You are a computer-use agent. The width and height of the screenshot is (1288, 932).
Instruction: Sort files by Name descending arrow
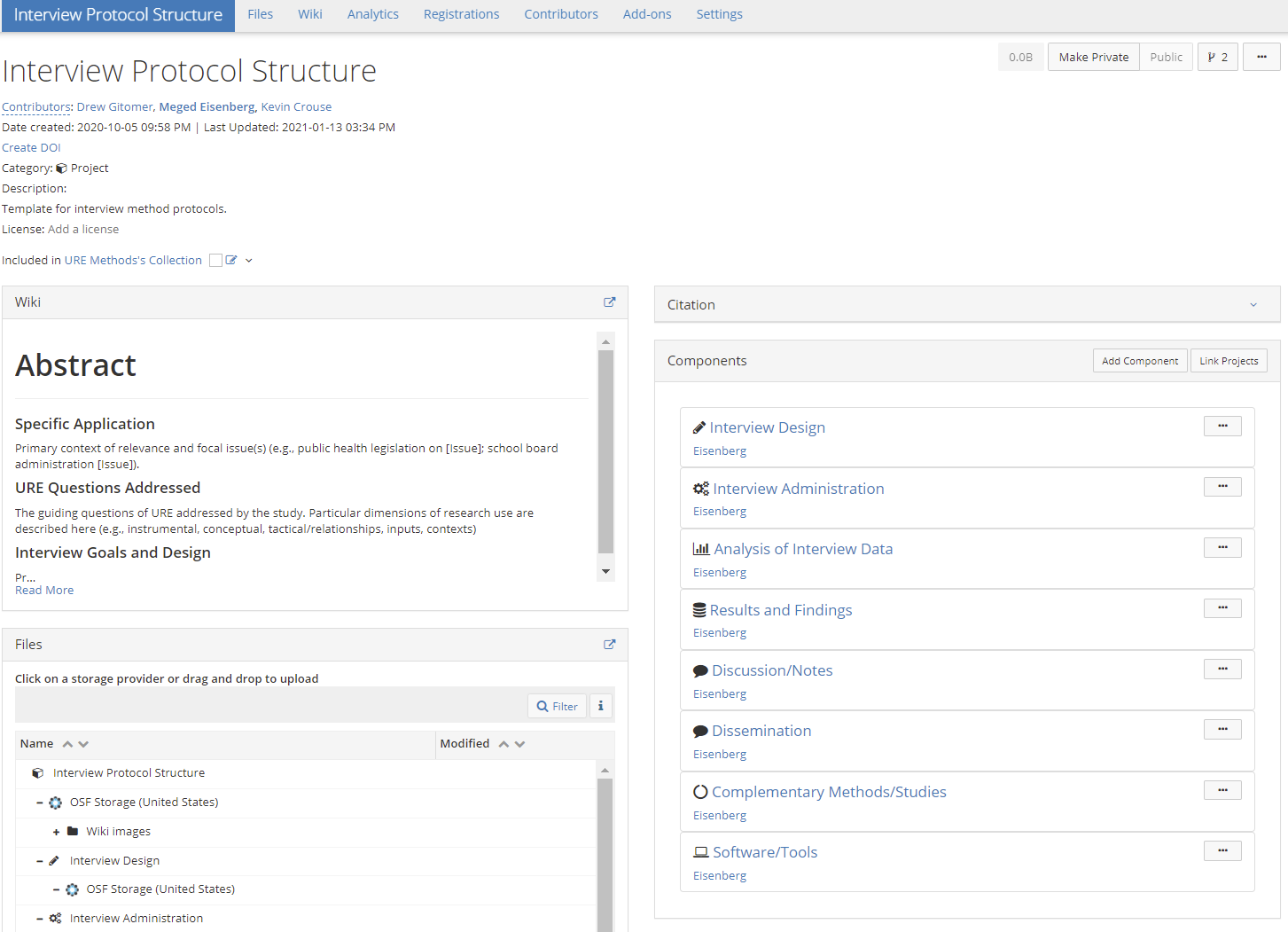(x=83, y=744)
